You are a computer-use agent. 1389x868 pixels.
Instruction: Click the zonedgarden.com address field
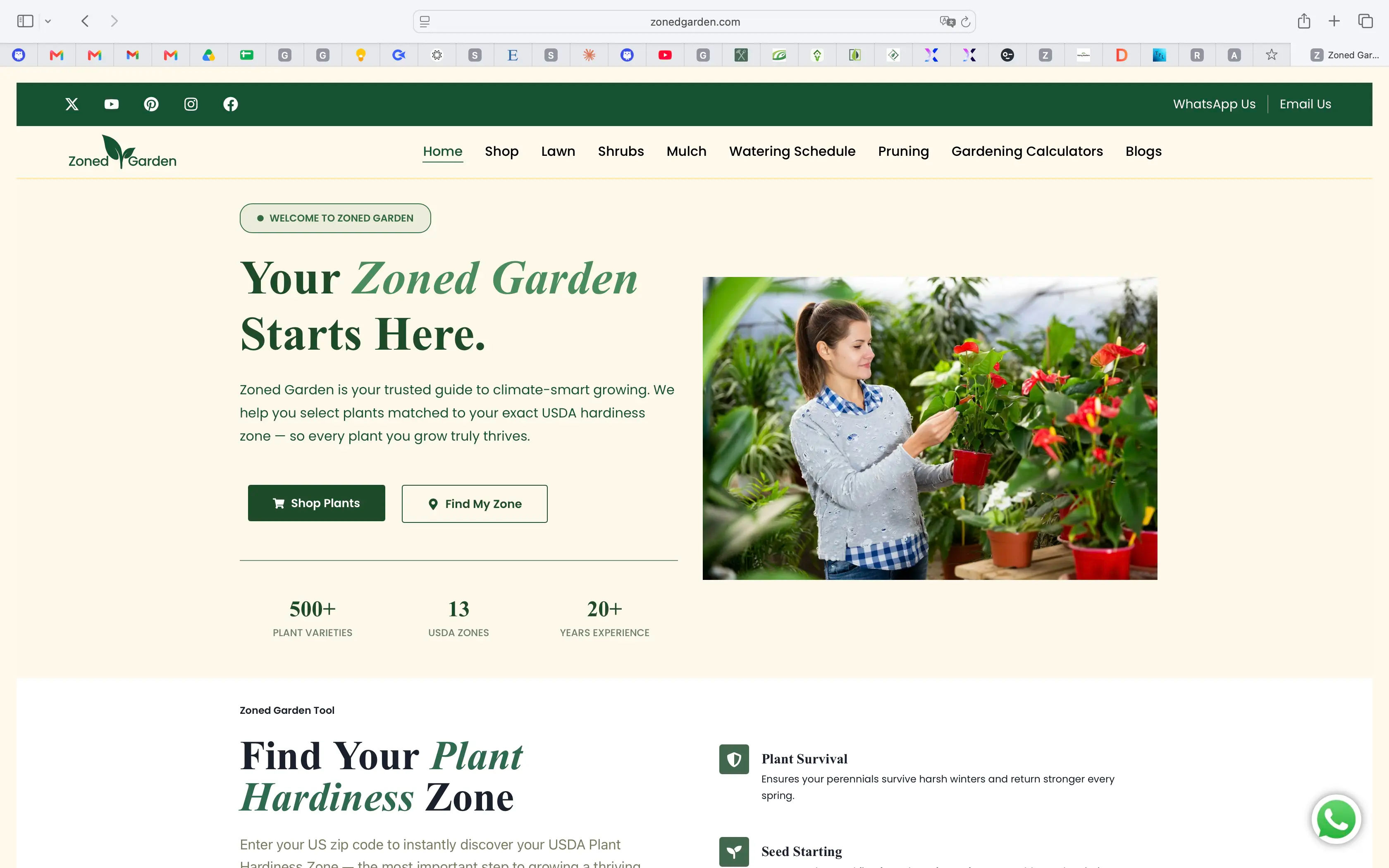(694, 22)
